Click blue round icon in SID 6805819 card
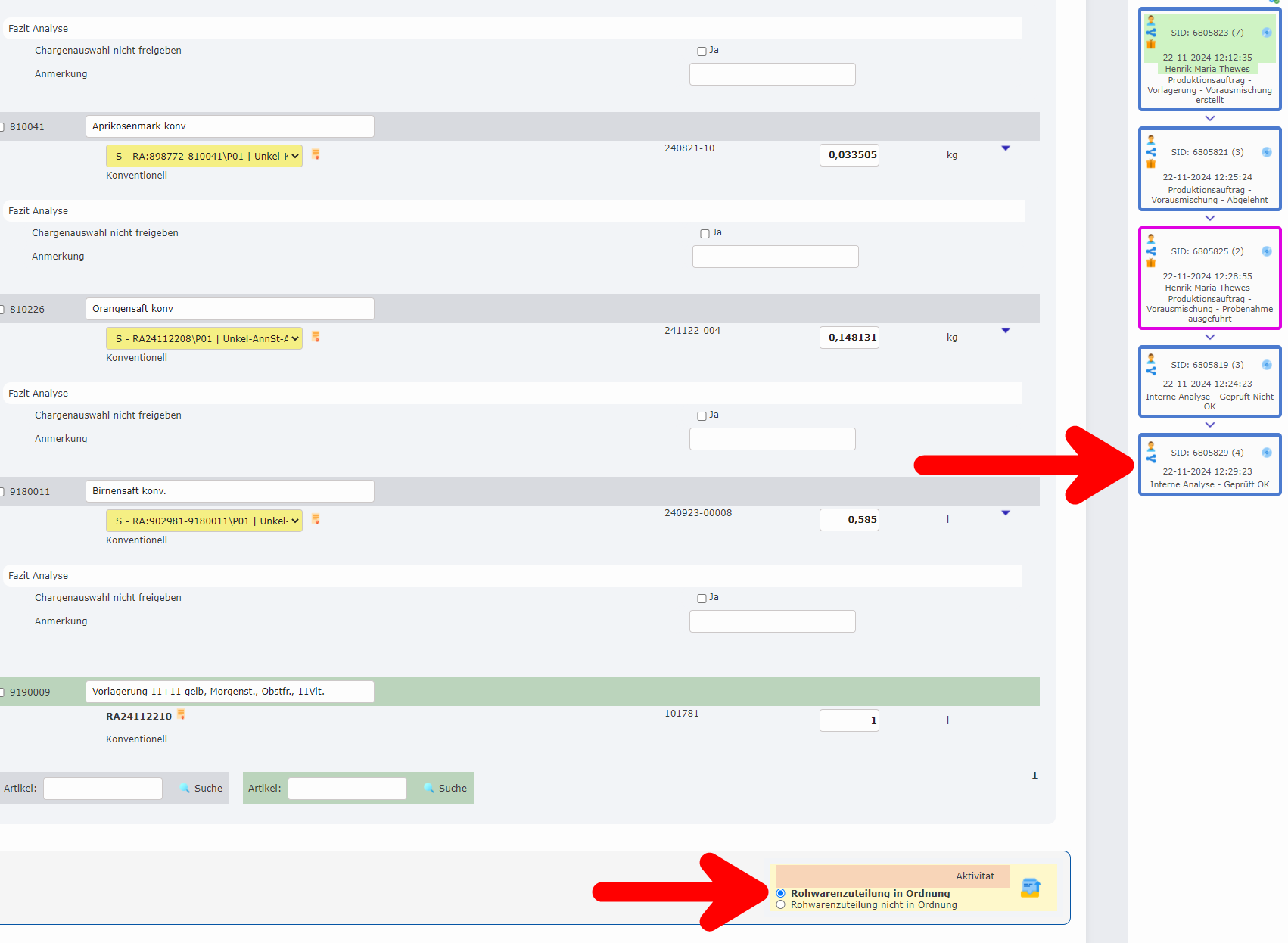The image size is (1288, 943). pos(1266,365)
